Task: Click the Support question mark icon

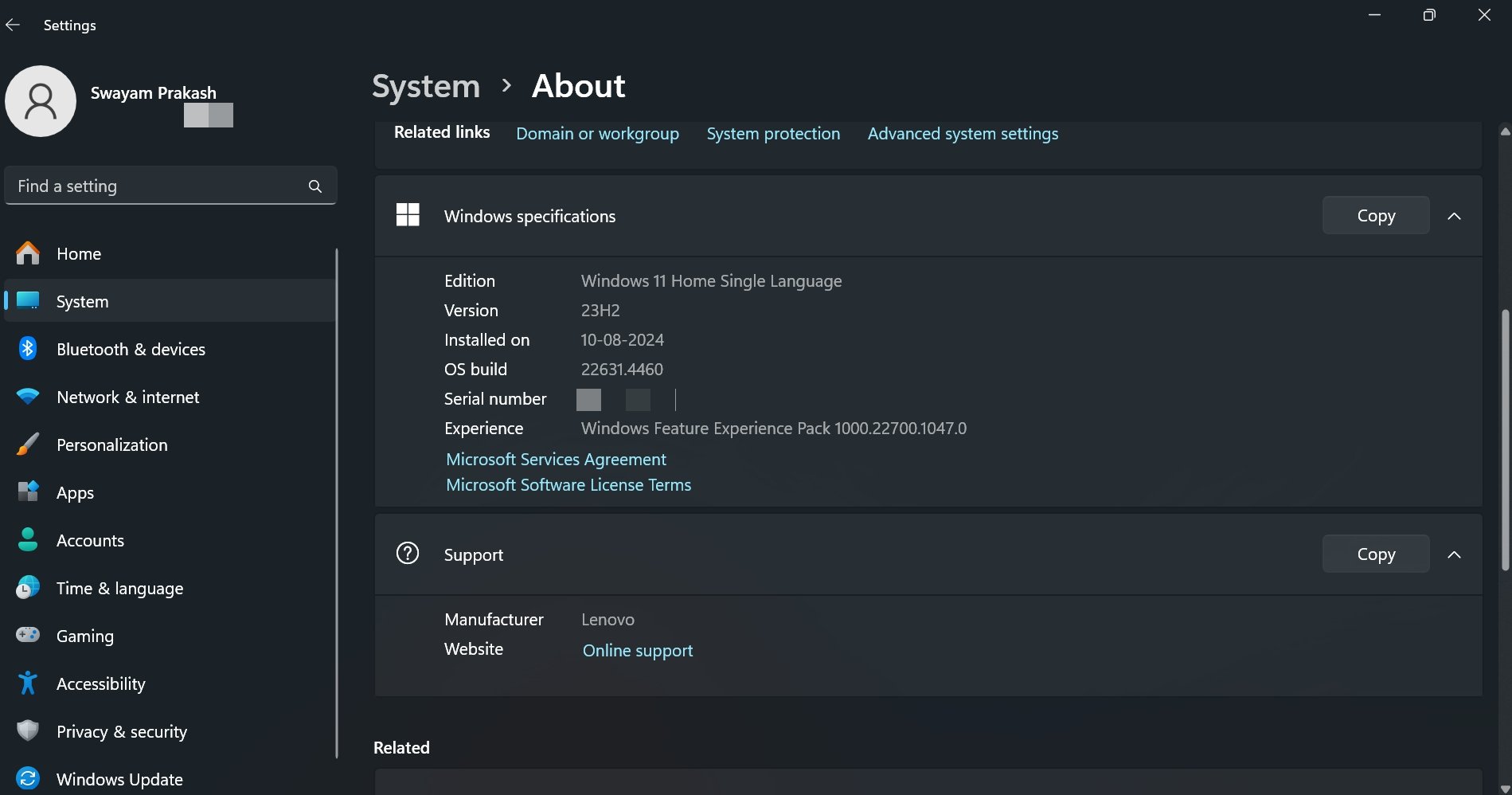Action: coord(408,553)
